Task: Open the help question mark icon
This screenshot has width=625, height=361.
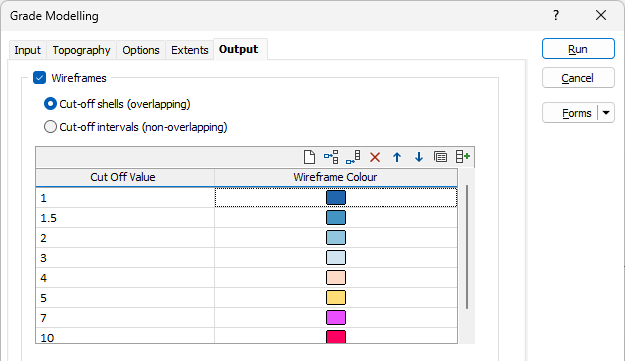Action: pyautogui.click(x=556, y=16)
